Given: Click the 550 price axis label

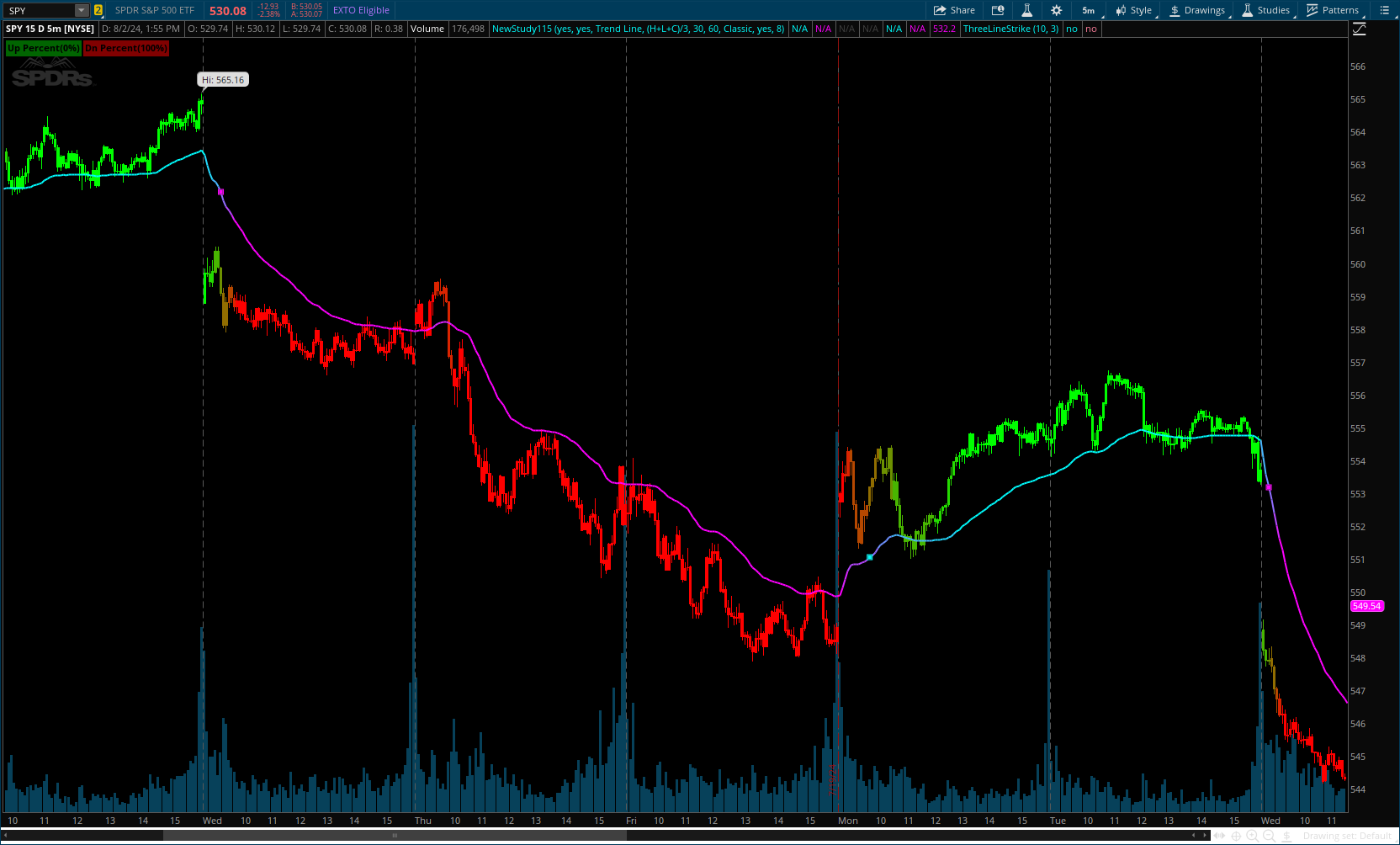Looking at the screenshot, I should pos(1358,593).
